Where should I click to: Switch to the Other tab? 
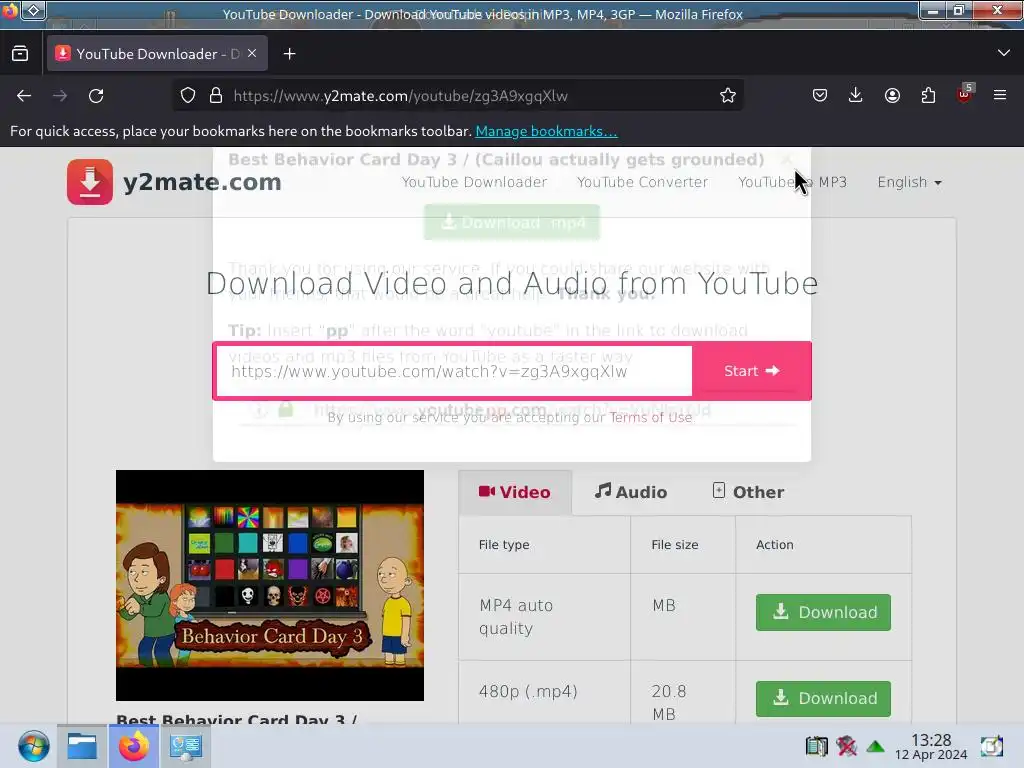tap(748, 492)
